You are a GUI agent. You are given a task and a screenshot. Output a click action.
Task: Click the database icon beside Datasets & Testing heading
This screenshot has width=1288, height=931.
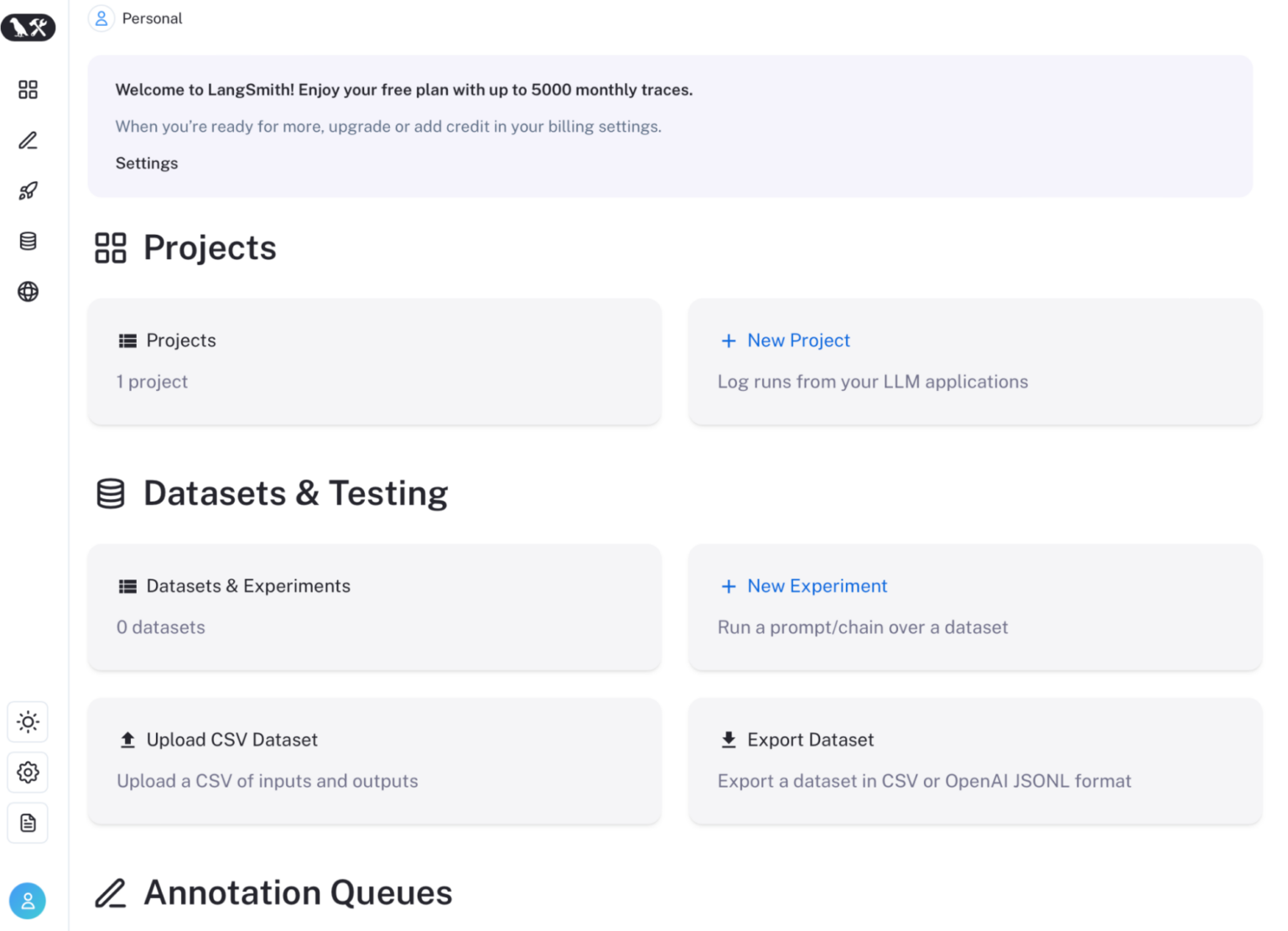110,493
